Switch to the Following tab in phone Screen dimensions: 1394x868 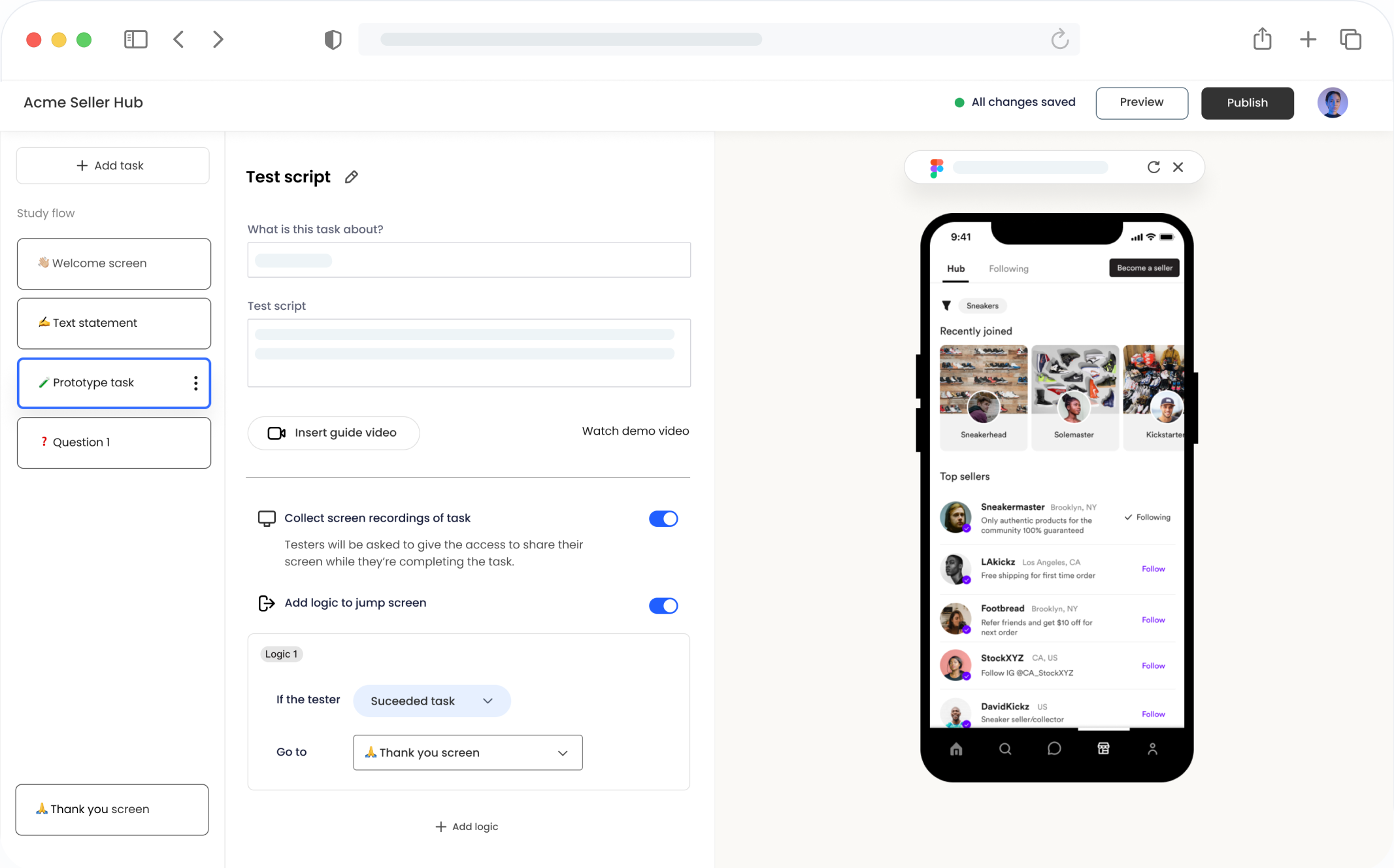pyautogui.click(x=1008, y=269)
